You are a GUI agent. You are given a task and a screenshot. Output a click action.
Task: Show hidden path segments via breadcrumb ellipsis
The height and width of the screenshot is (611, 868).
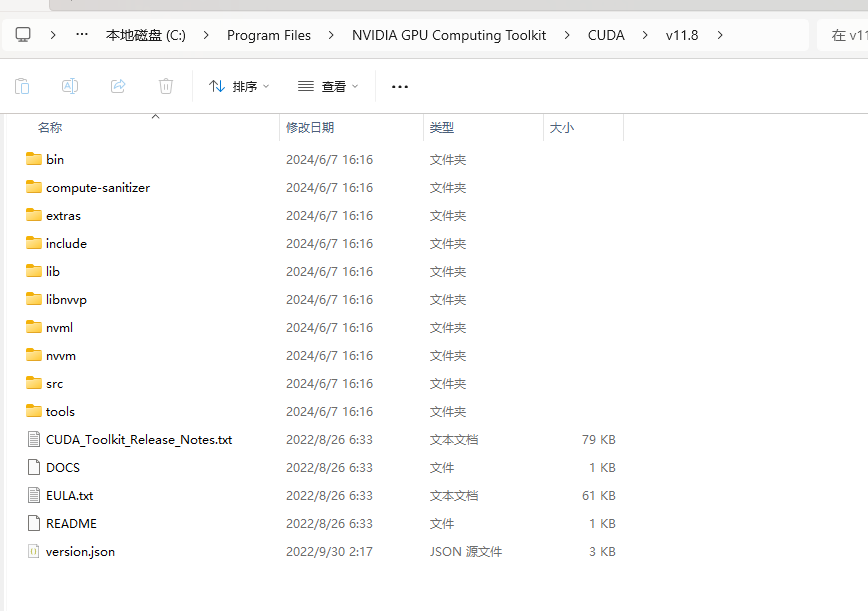point(82,35)
